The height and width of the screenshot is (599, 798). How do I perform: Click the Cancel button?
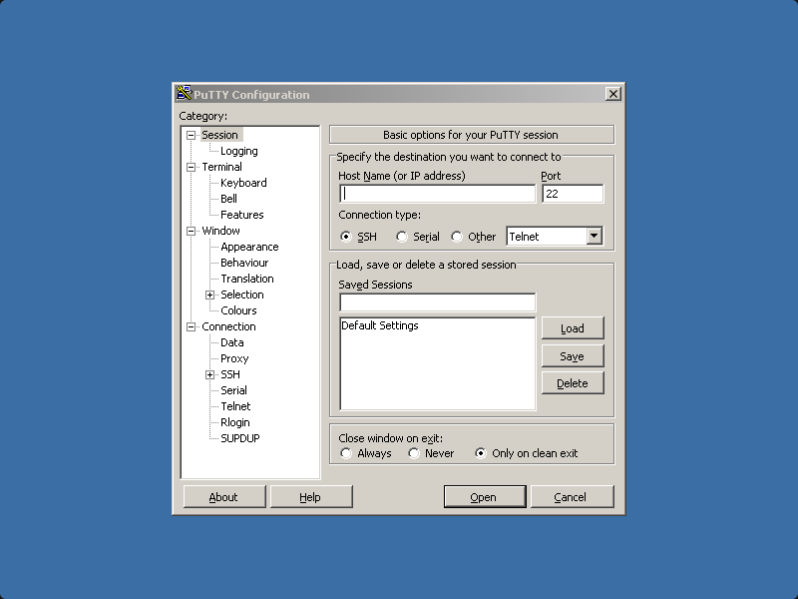(x=572, y=497)
